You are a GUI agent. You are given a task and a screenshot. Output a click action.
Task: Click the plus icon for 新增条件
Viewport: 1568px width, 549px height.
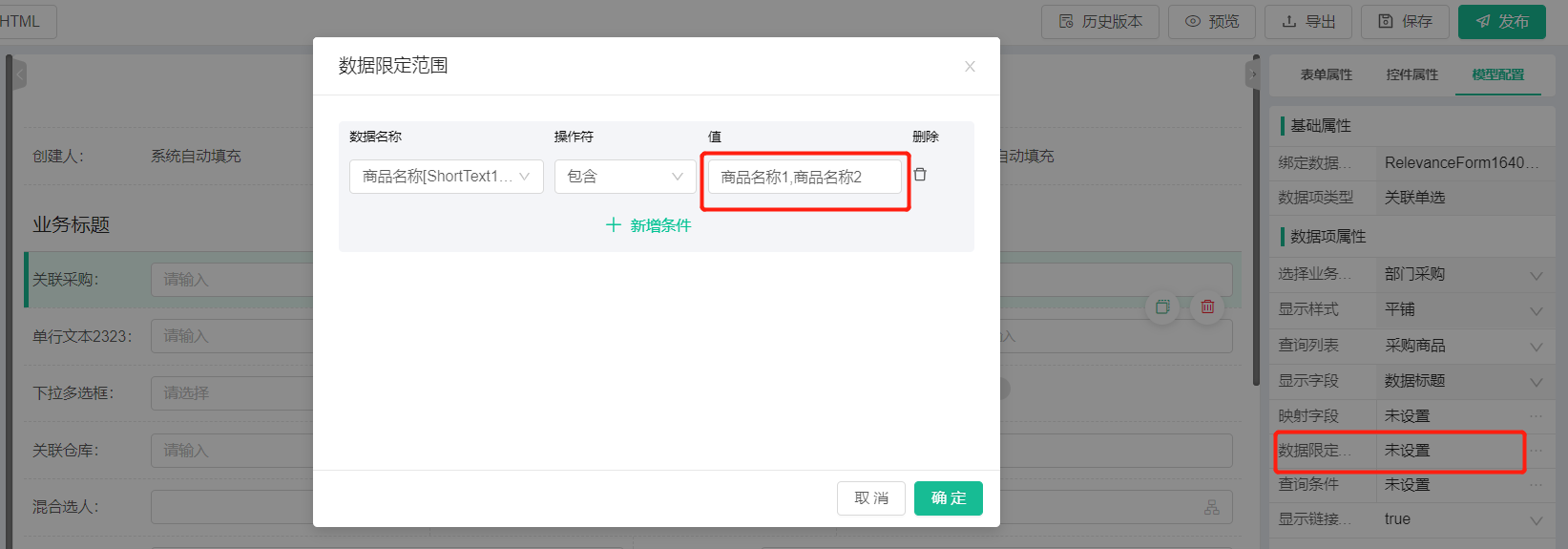(614, 225)
